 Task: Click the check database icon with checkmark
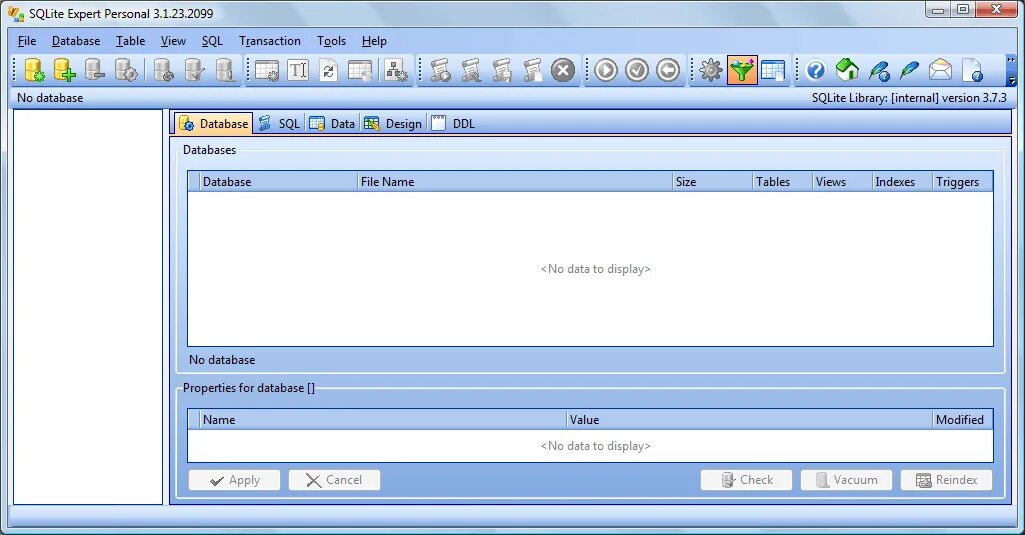click(194, 70)
